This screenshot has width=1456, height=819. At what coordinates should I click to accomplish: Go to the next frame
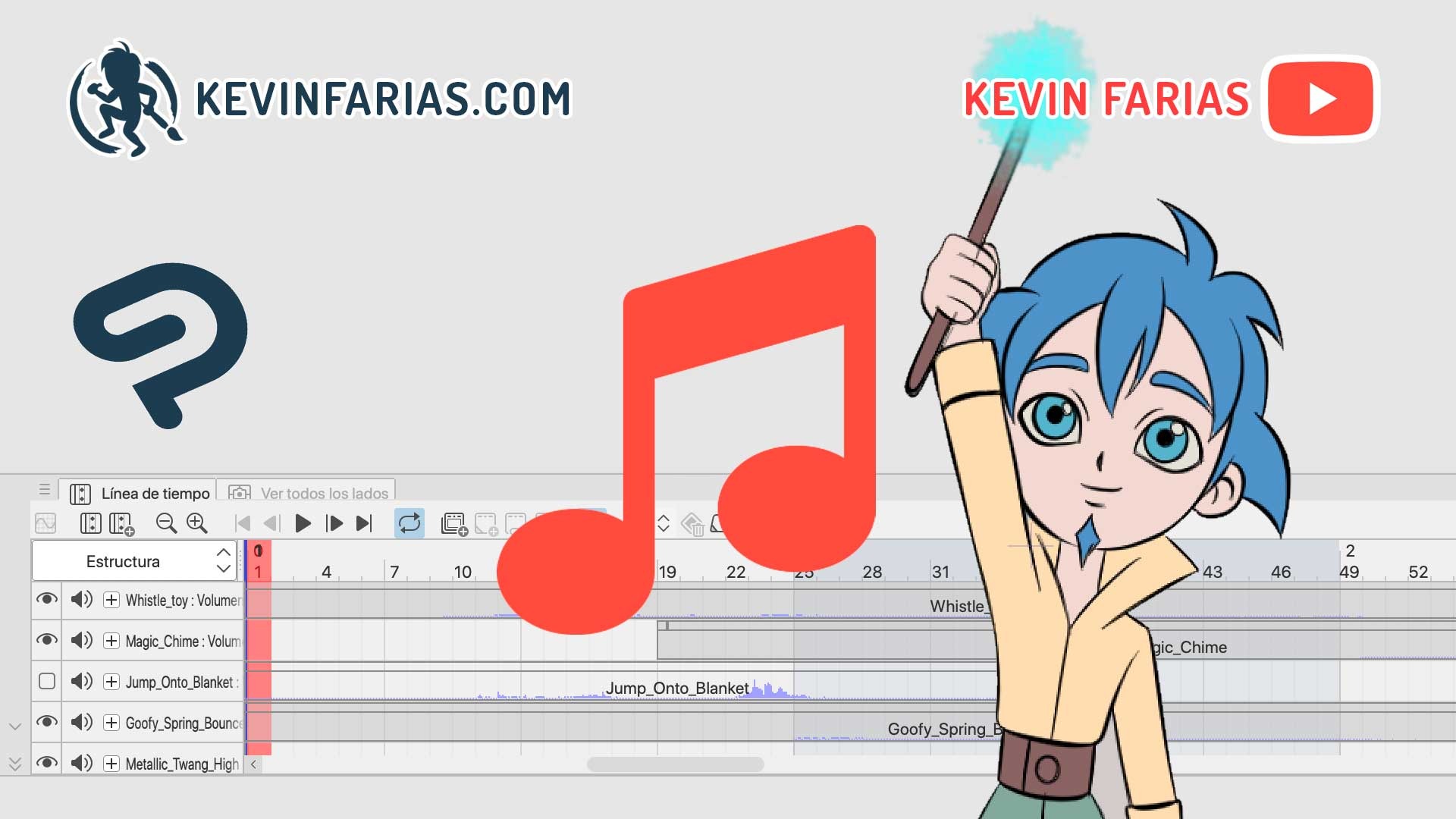coord(334,523)
